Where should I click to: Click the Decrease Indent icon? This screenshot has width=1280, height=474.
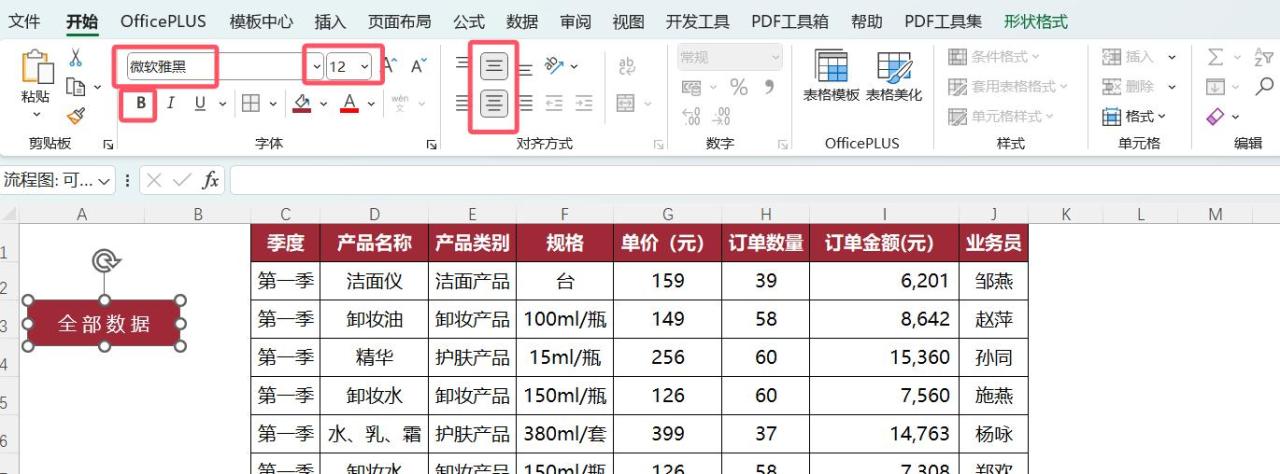pyautogui.click(x=554, y=103)
